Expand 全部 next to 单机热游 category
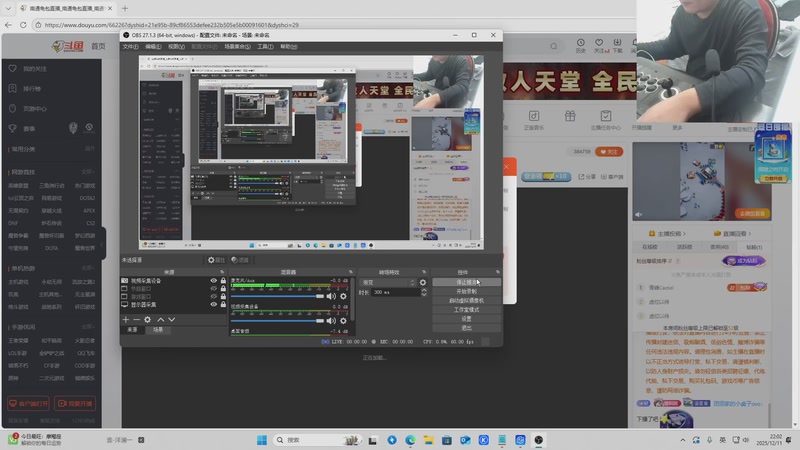This screenshot has width=800, height=450. (88, 268)
